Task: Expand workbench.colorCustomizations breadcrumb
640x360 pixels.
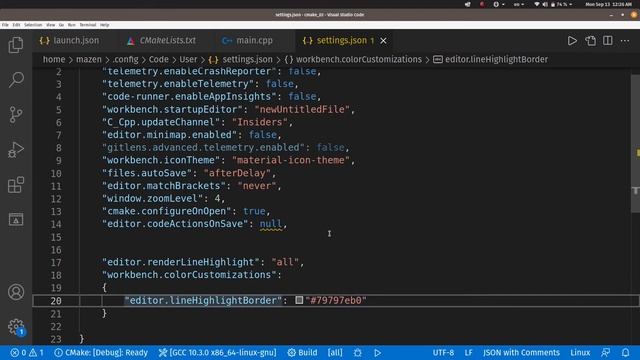Action: (x=353, y=60)
